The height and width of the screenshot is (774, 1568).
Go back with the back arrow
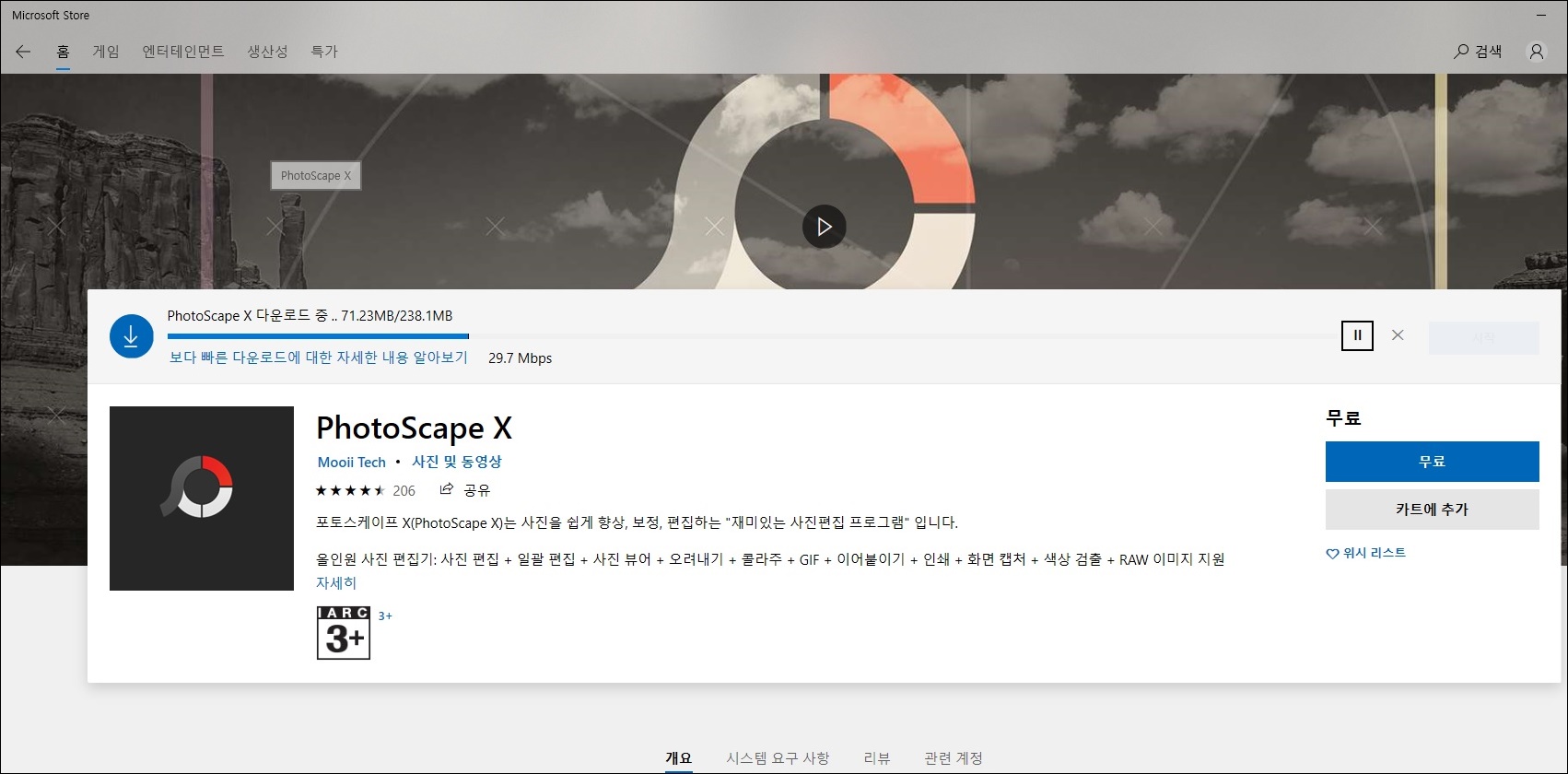[23, 52]
